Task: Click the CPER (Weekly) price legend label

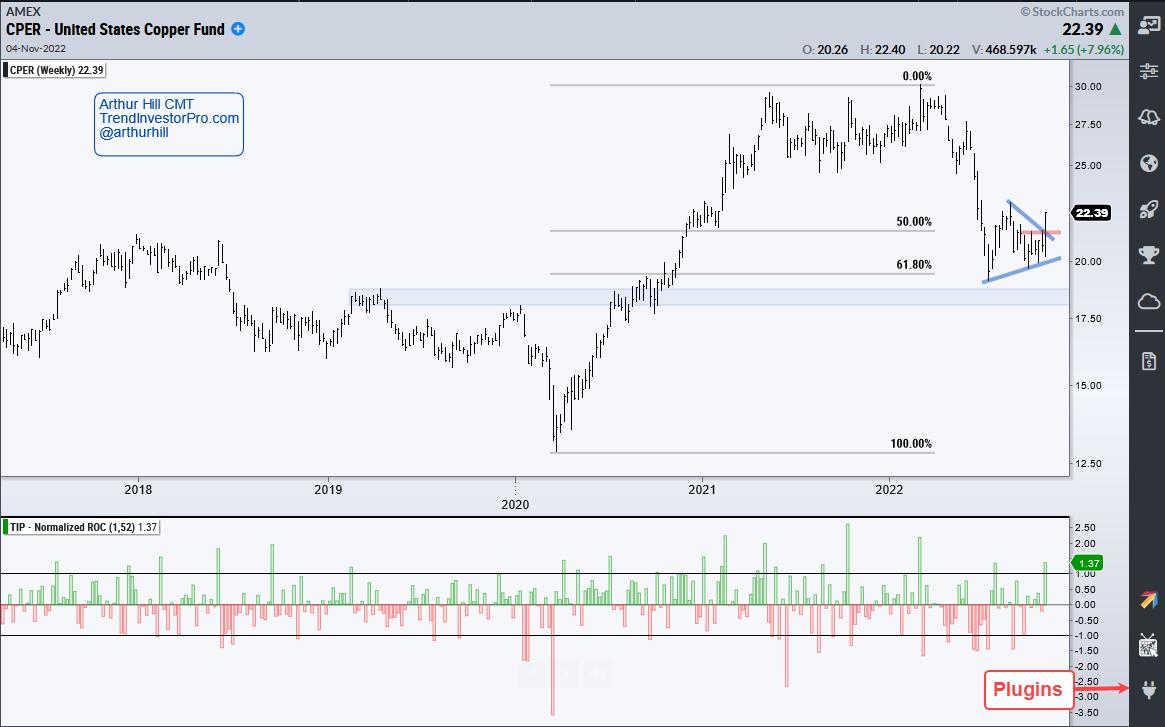Action: (x=56, y=70)
